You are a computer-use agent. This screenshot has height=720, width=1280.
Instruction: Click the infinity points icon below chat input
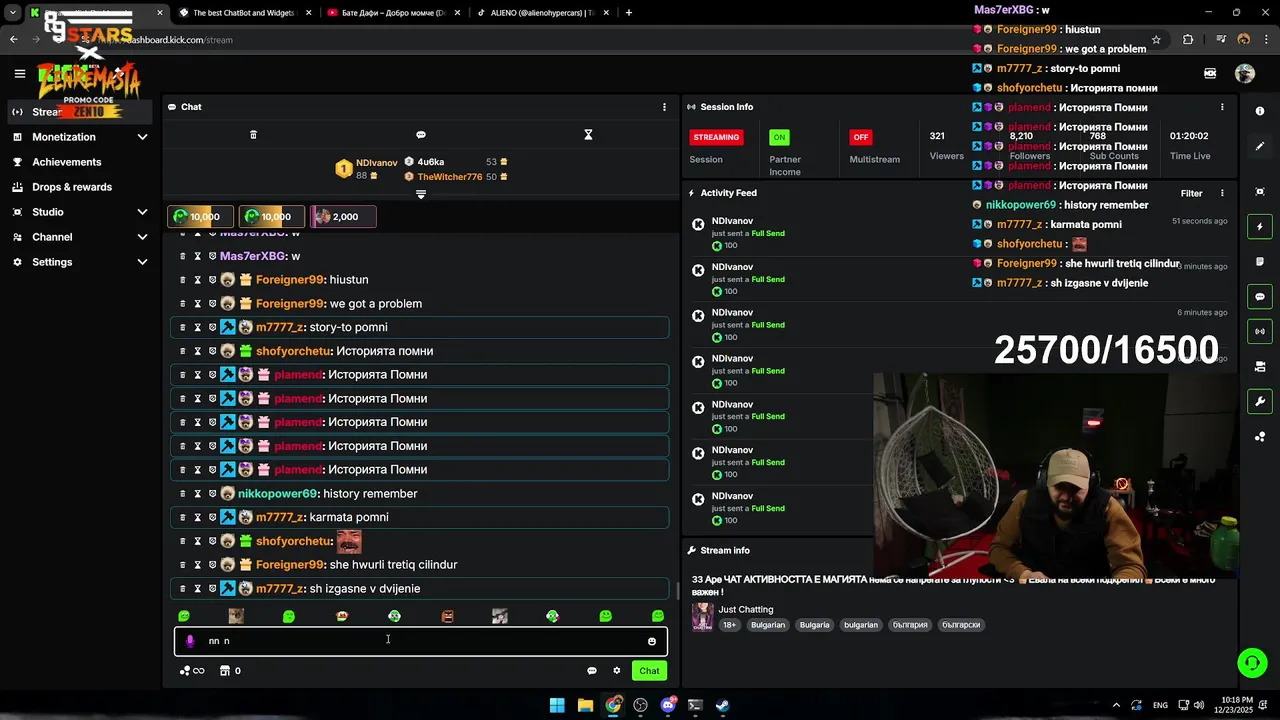coord(192,671)
